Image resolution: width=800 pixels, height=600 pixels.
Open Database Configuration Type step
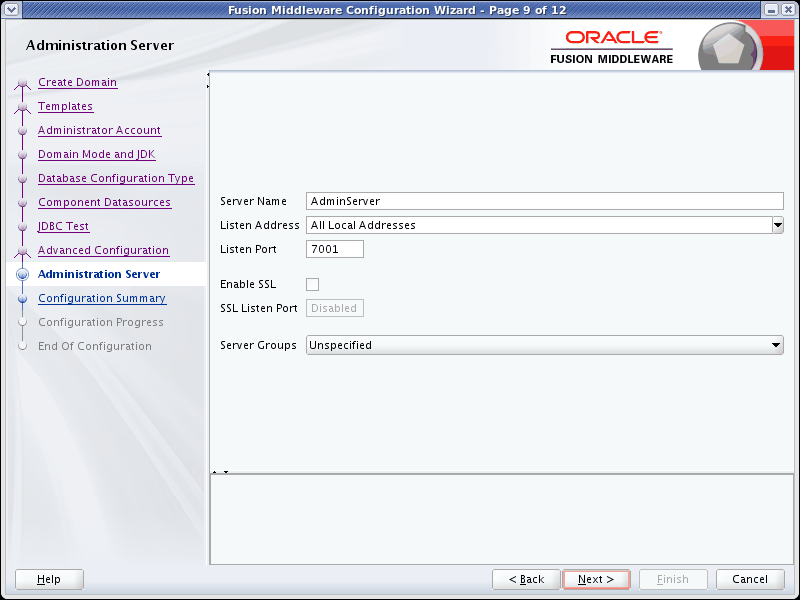point(116,178)
